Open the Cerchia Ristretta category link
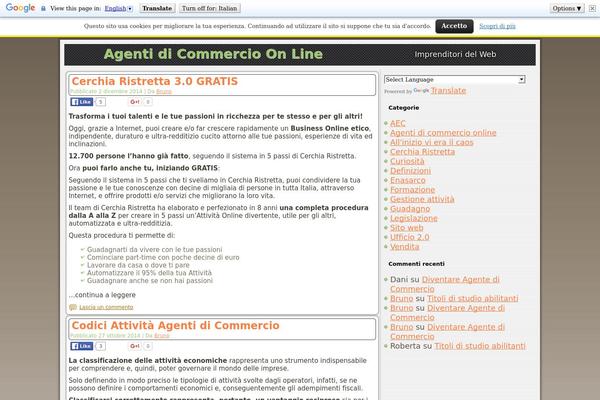This screenshot has height=400, width=600. 422,152
